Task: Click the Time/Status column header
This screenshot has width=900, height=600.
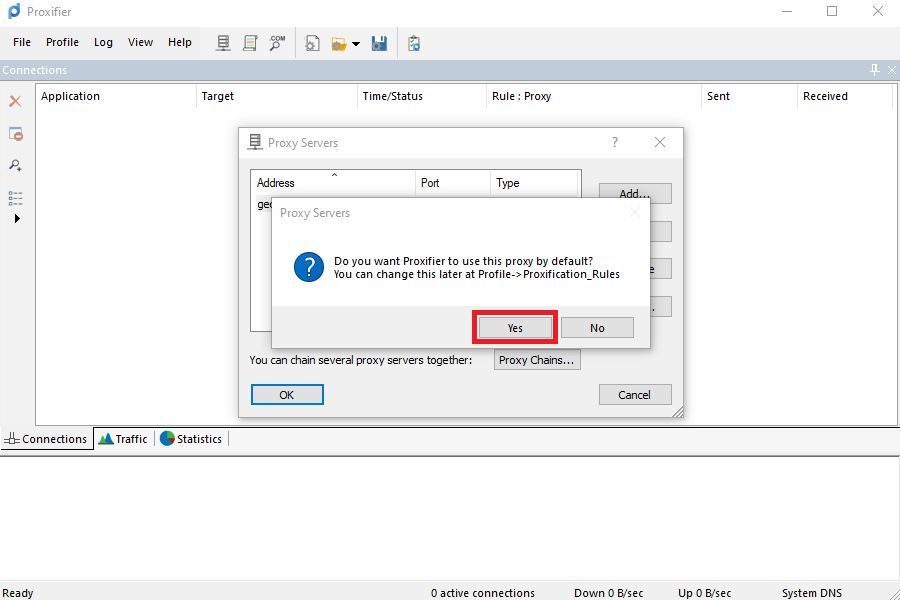Action: point(422,96)
